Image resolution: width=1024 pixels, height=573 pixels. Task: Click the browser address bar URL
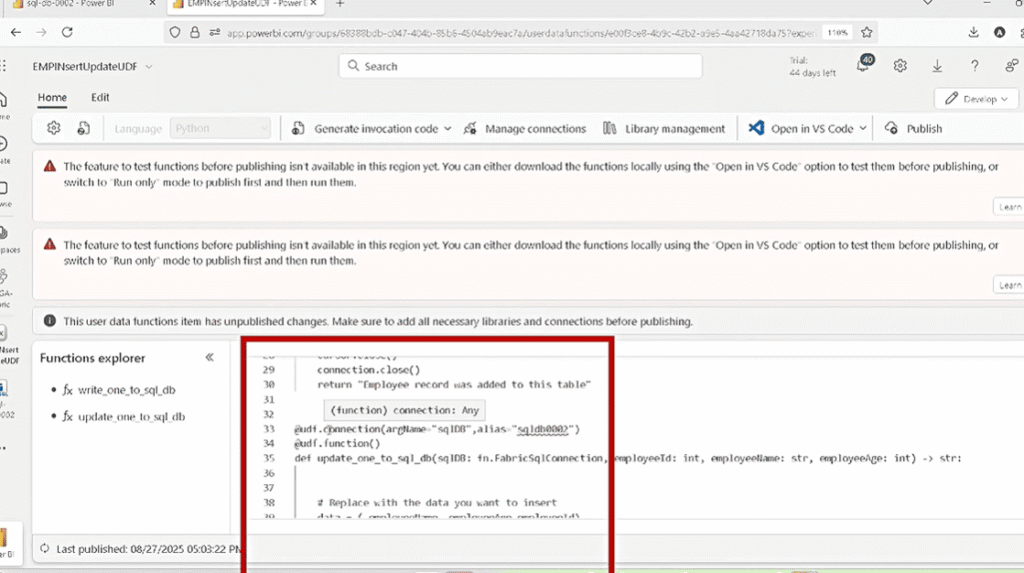(x=520, y=33)
